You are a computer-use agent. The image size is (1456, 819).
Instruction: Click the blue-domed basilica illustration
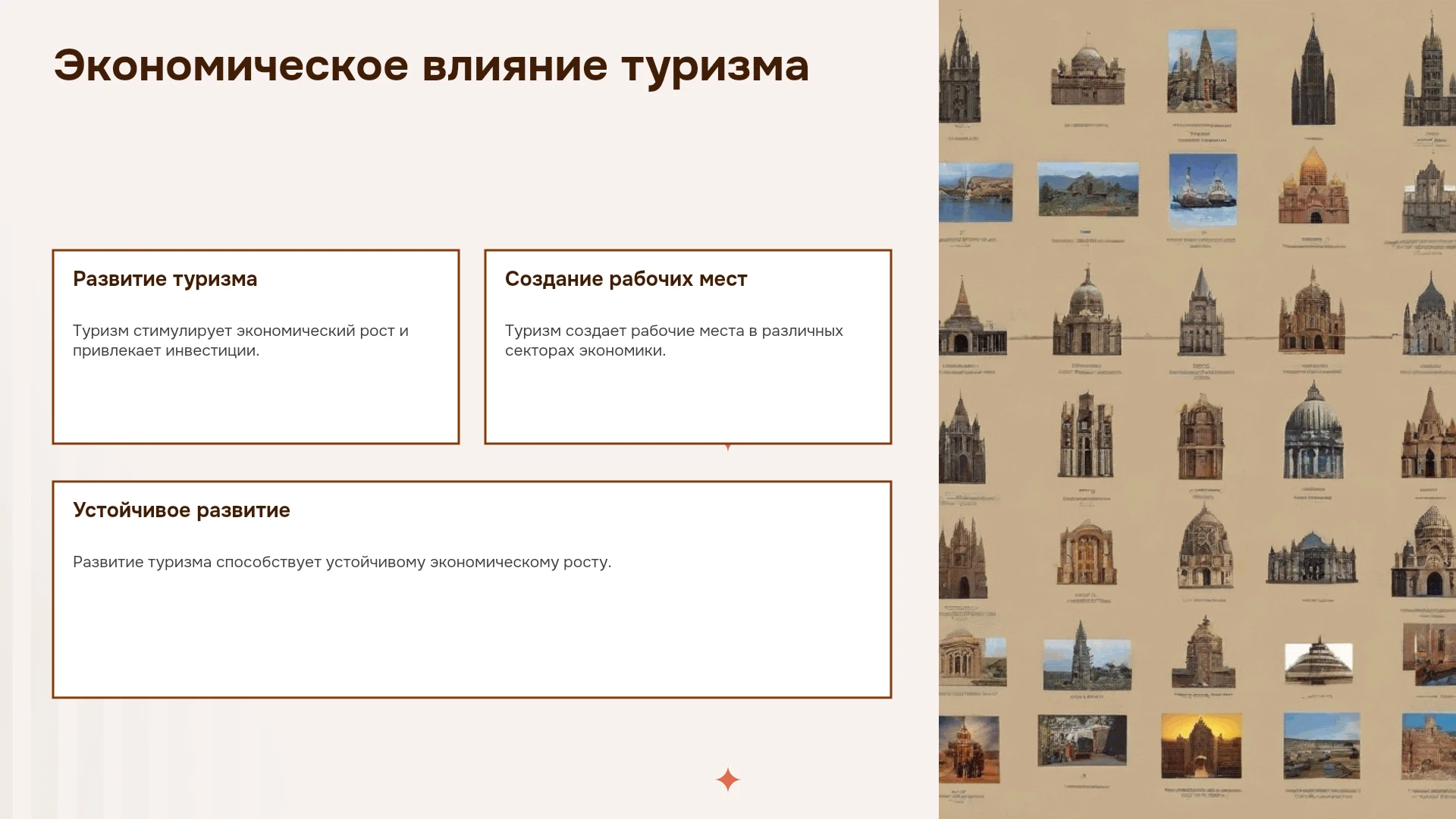coord(1313,431)
